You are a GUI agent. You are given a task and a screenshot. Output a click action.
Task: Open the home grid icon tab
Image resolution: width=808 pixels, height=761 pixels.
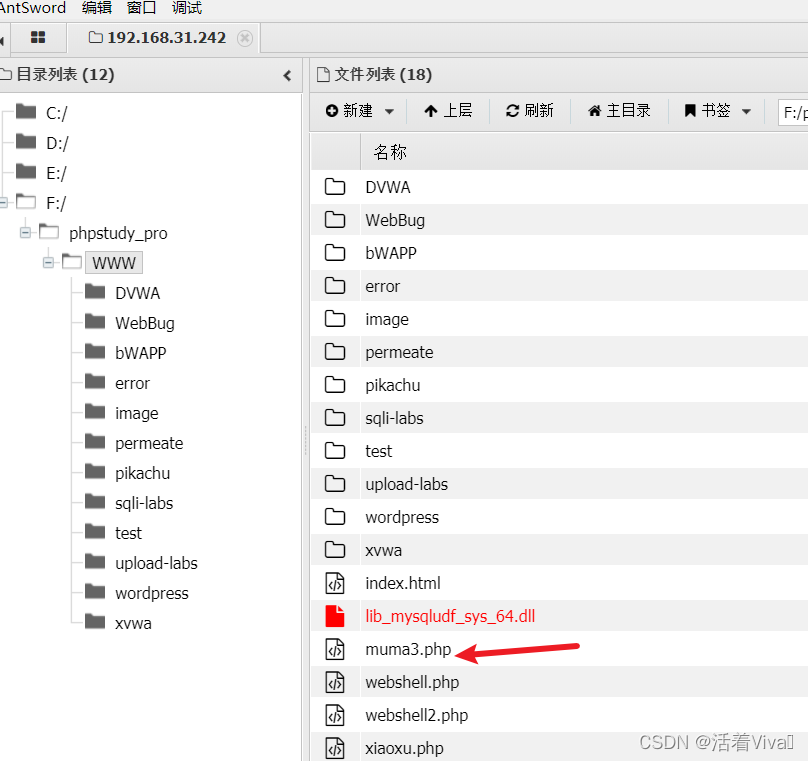click(38, 38)
